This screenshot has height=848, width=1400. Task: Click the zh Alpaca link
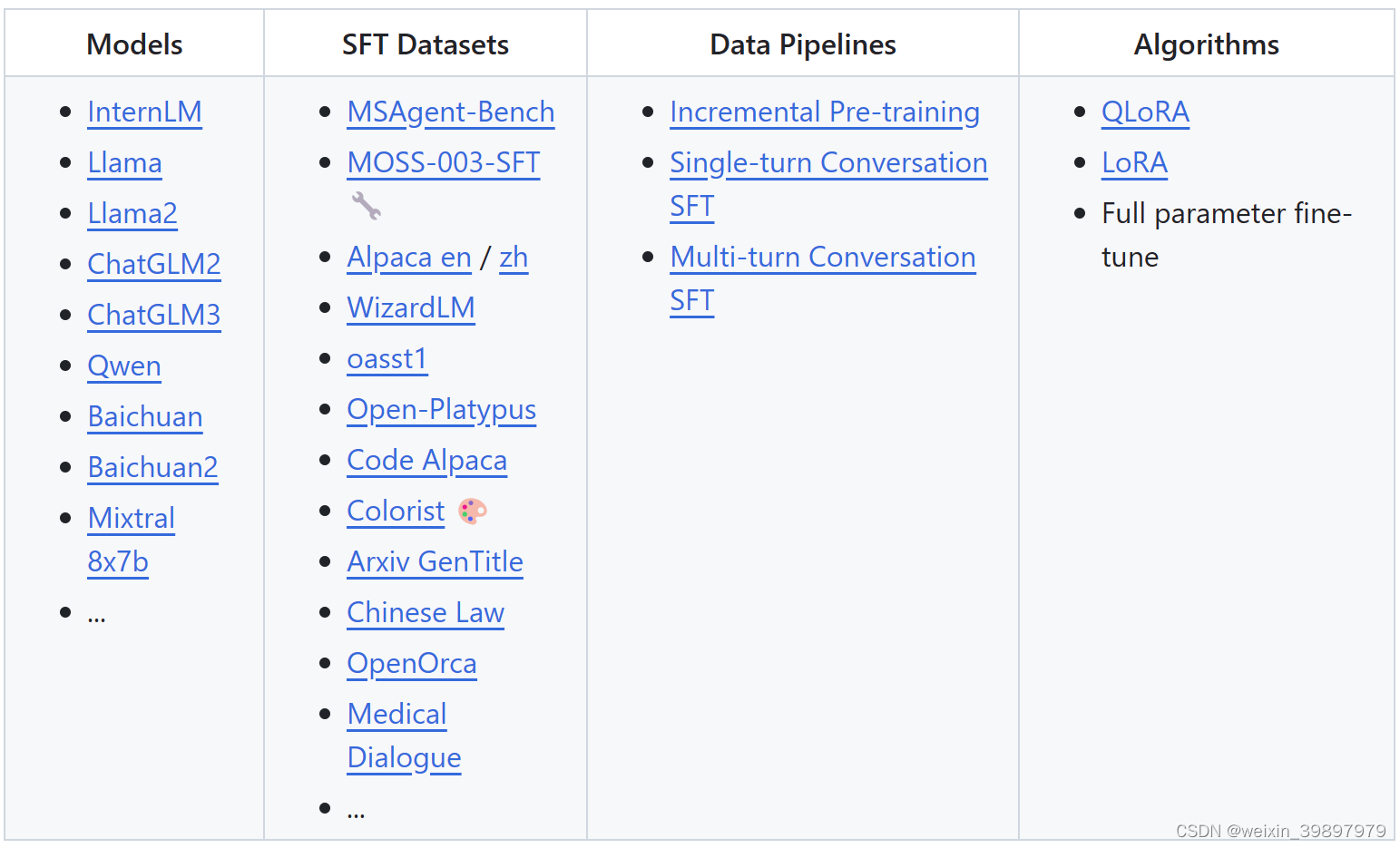coord(514,258)
